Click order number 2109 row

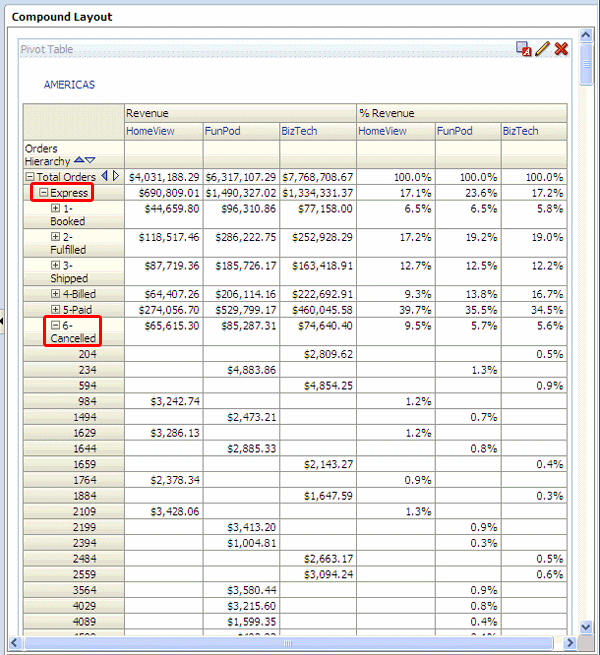point(85,511)
